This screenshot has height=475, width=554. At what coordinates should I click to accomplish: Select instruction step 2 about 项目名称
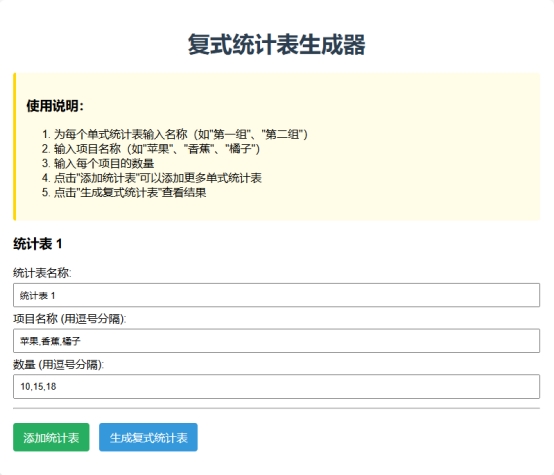click(151, 149)
